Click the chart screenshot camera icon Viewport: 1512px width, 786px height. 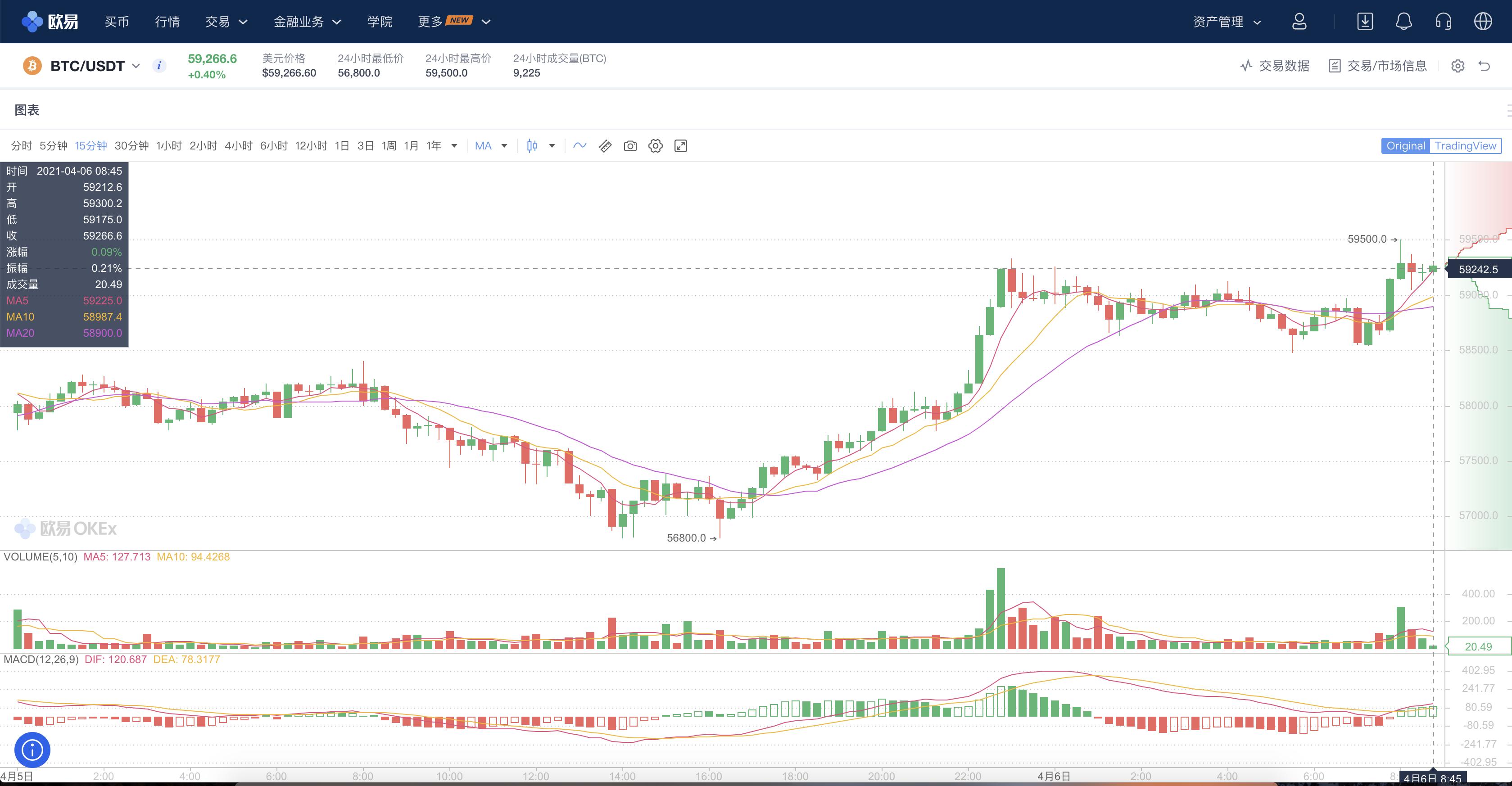click(630, 146)
